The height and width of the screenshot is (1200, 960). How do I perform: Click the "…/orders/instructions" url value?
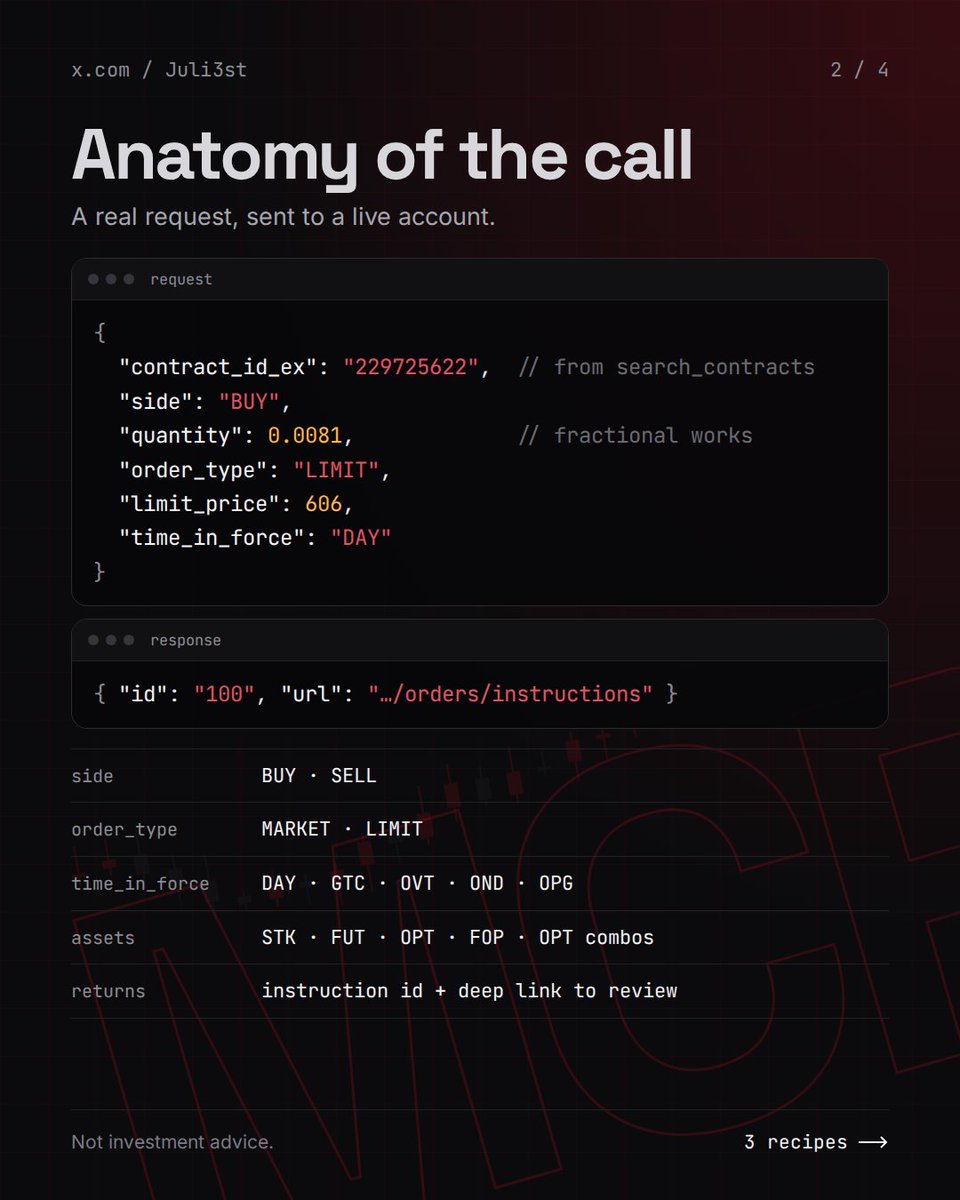(x=510, y=693)
